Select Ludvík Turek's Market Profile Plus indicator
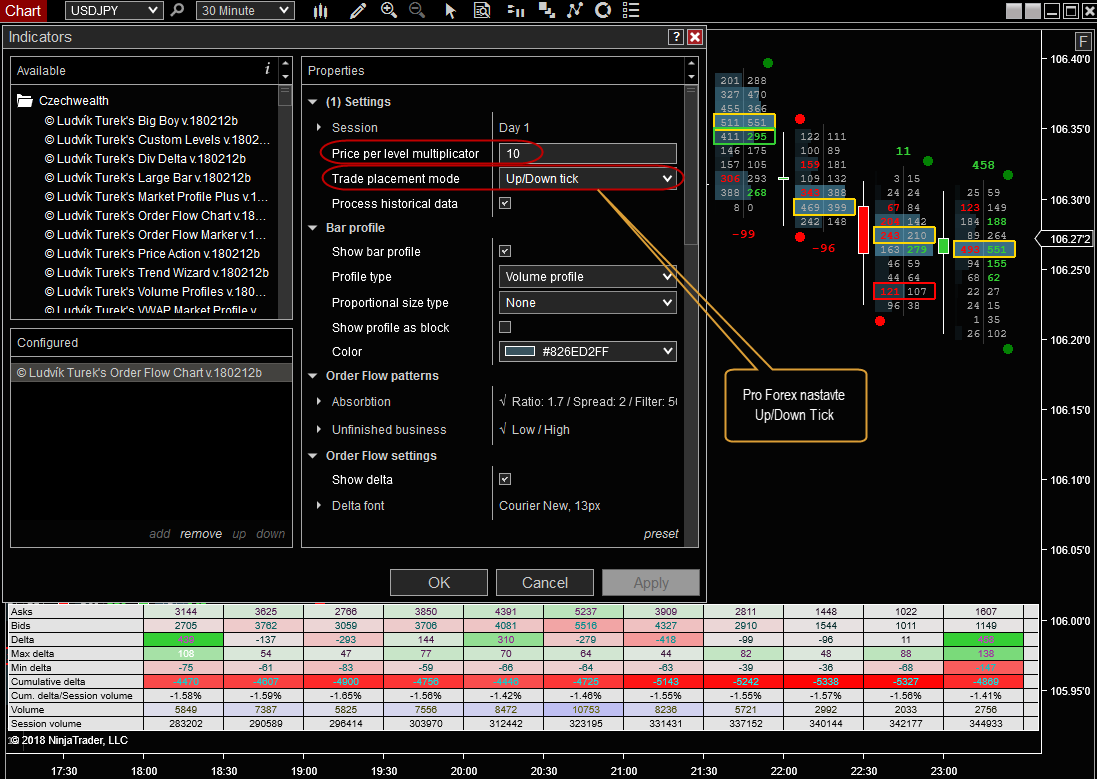The image size is (1097, 779). click(x=157, y=197)
